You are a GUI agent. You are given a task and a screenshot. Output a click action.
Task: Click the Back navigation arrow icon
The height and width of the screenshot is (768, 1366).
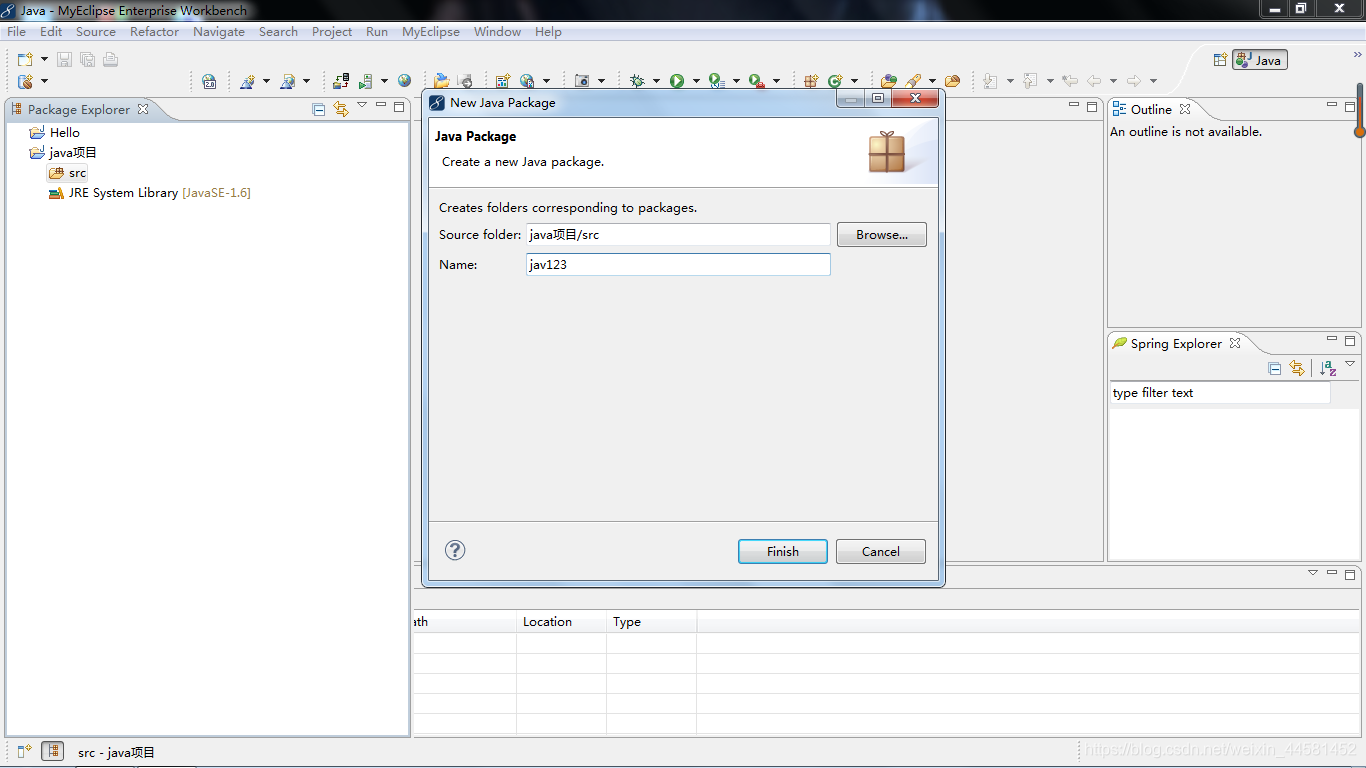click(x=1094, y=81)
